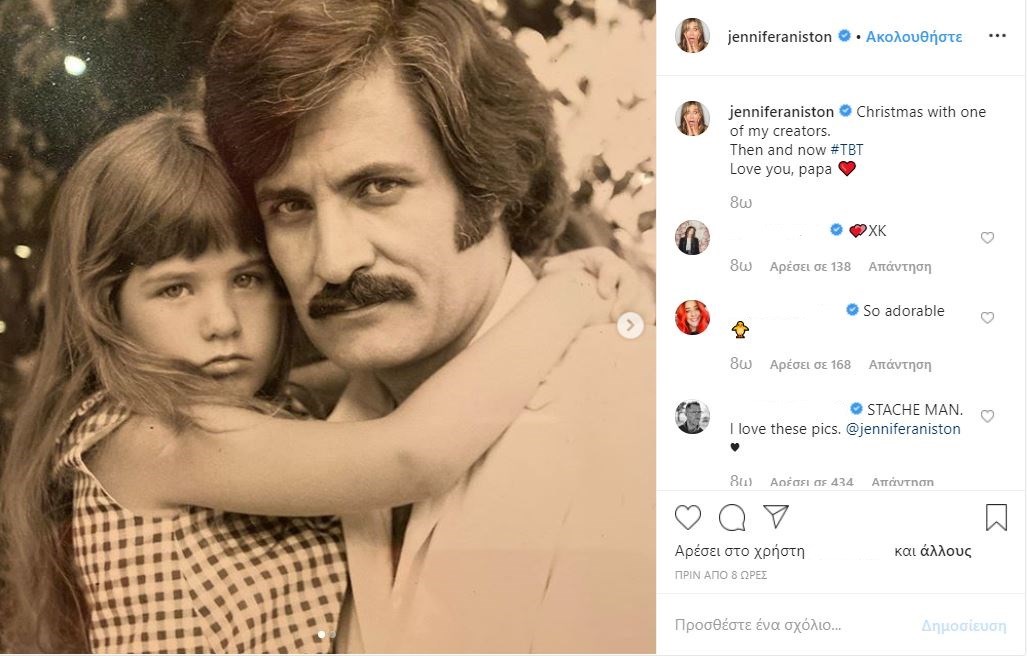Screen dimensions: 1027x656
Task: Open the avatar of the 'STACHE MAN' commenter
Action: pos(692,416)
